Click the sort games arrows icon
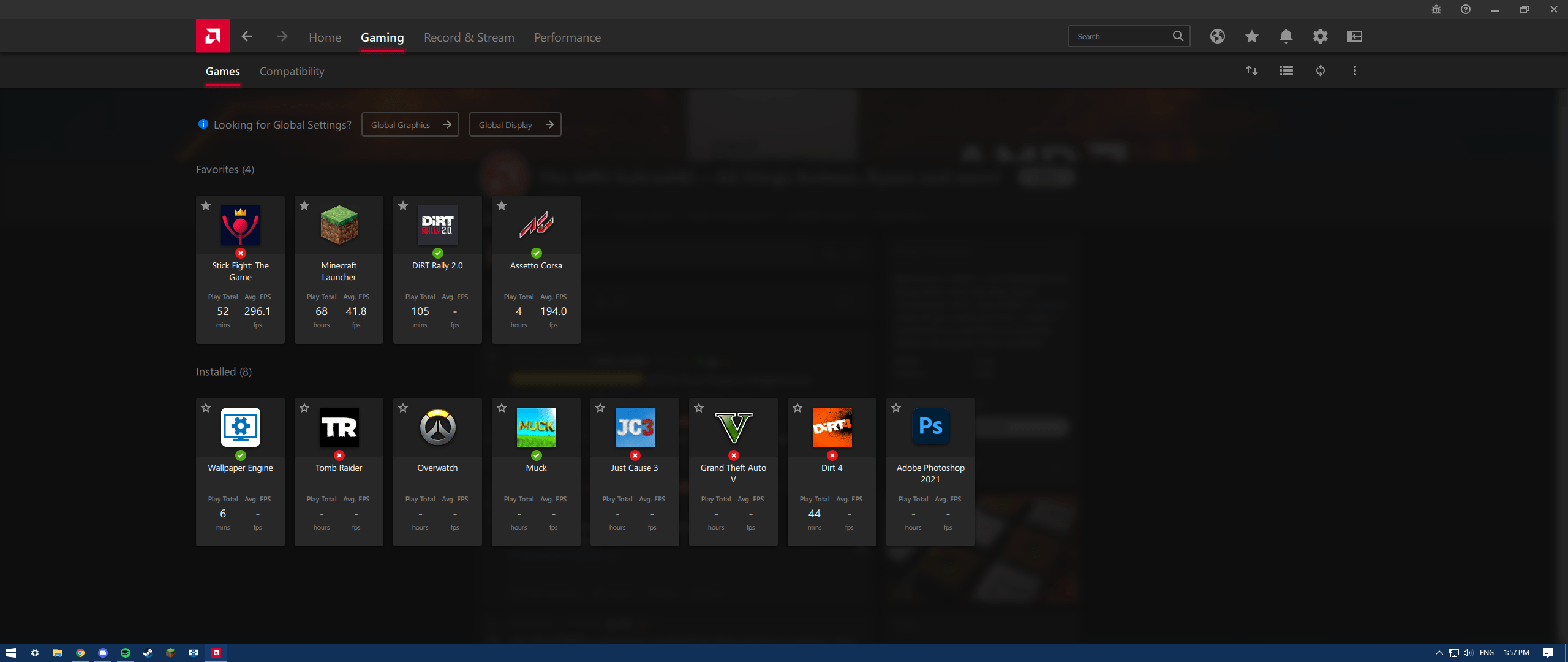The image size is (1568, 662). click(x=1251, y=70)
